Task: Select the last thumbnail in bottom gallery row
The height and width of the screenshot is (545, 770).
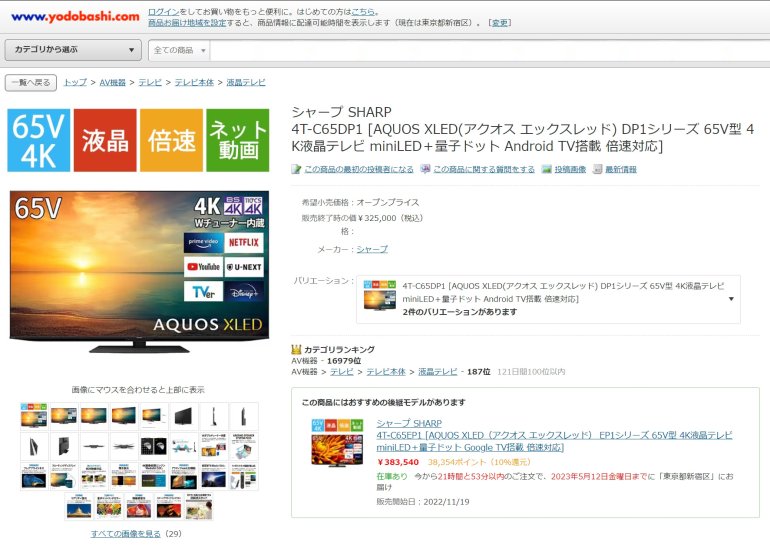Action: 199,506
